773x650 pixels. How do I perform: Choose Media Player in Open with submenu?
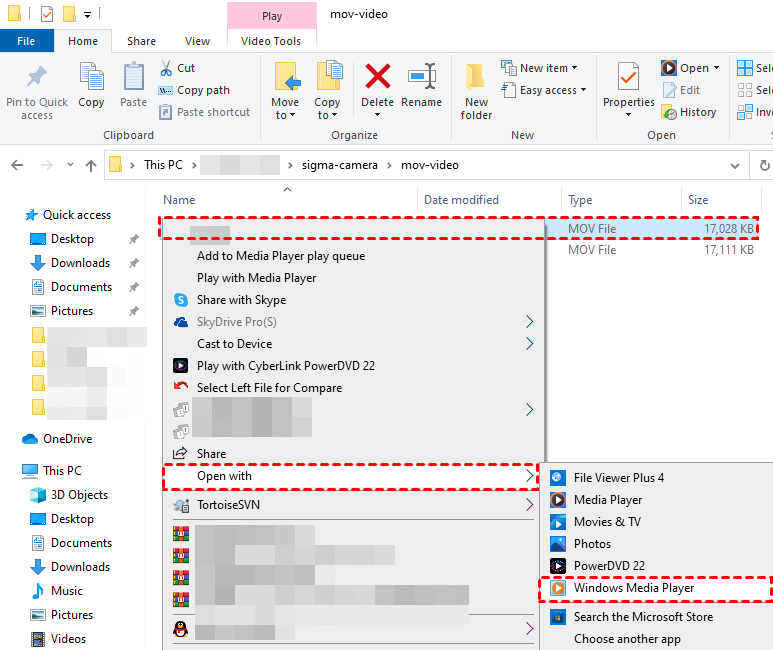[x=608, y=500]
